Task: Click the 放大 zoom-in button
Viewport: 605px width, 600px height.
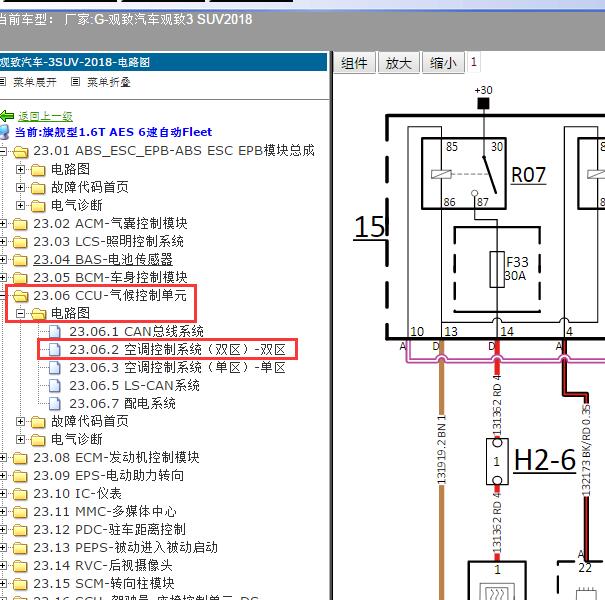Action: point(399,63)
